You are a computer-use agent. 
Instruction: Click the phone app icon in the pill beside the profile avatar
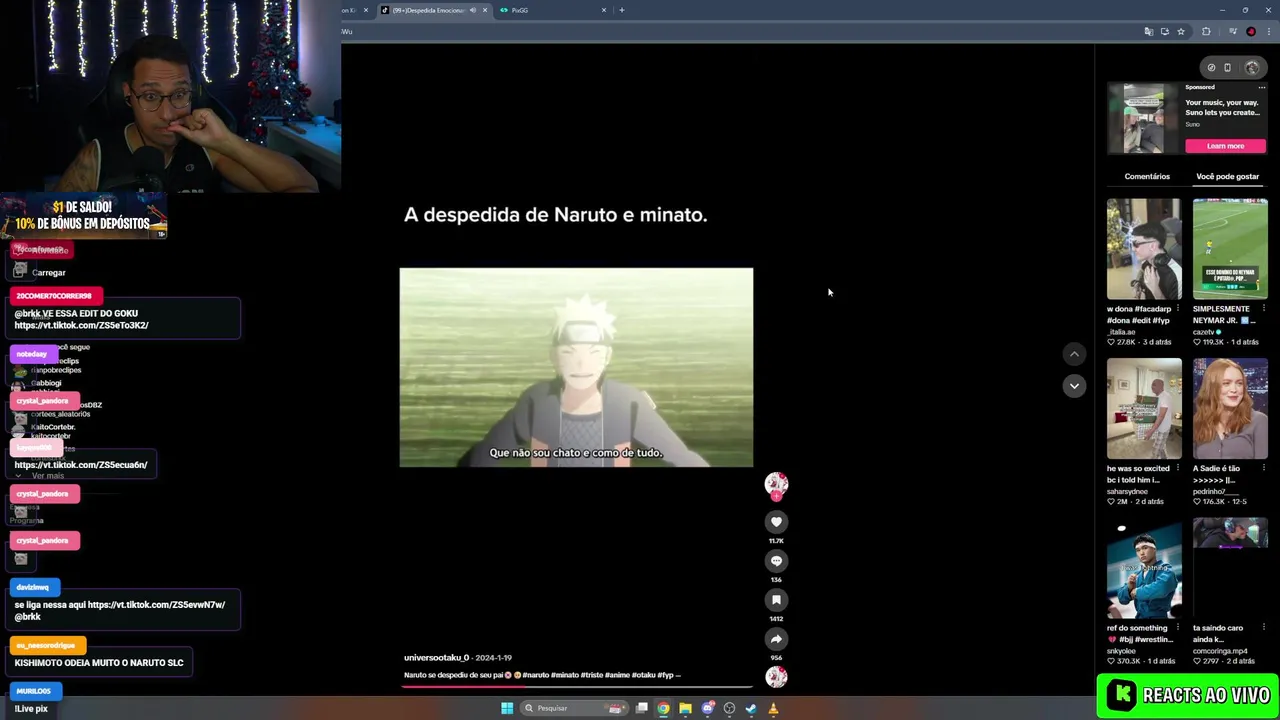click(x=1227, y=68)
